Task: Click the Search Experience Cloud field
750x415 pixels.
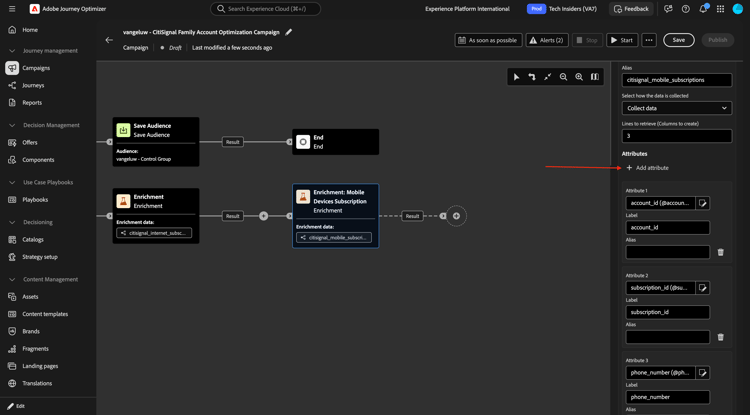Action: 265,9
